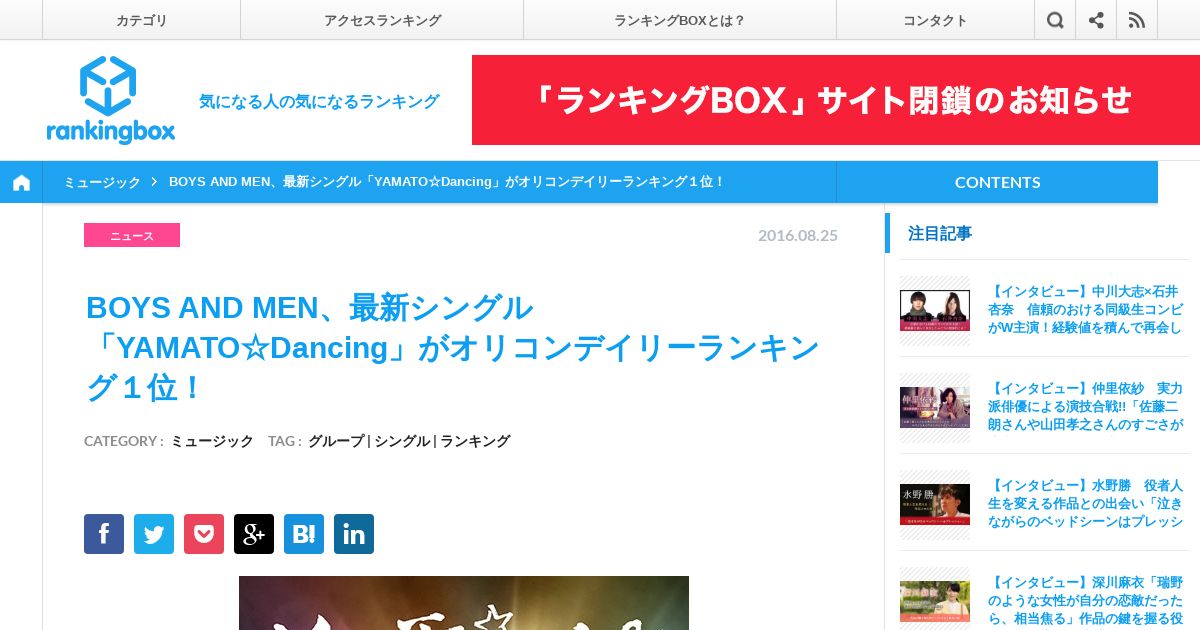The image size is (1200, 630).
Task: Click the pink ニュース label
Action: click(x=132, y=235)
